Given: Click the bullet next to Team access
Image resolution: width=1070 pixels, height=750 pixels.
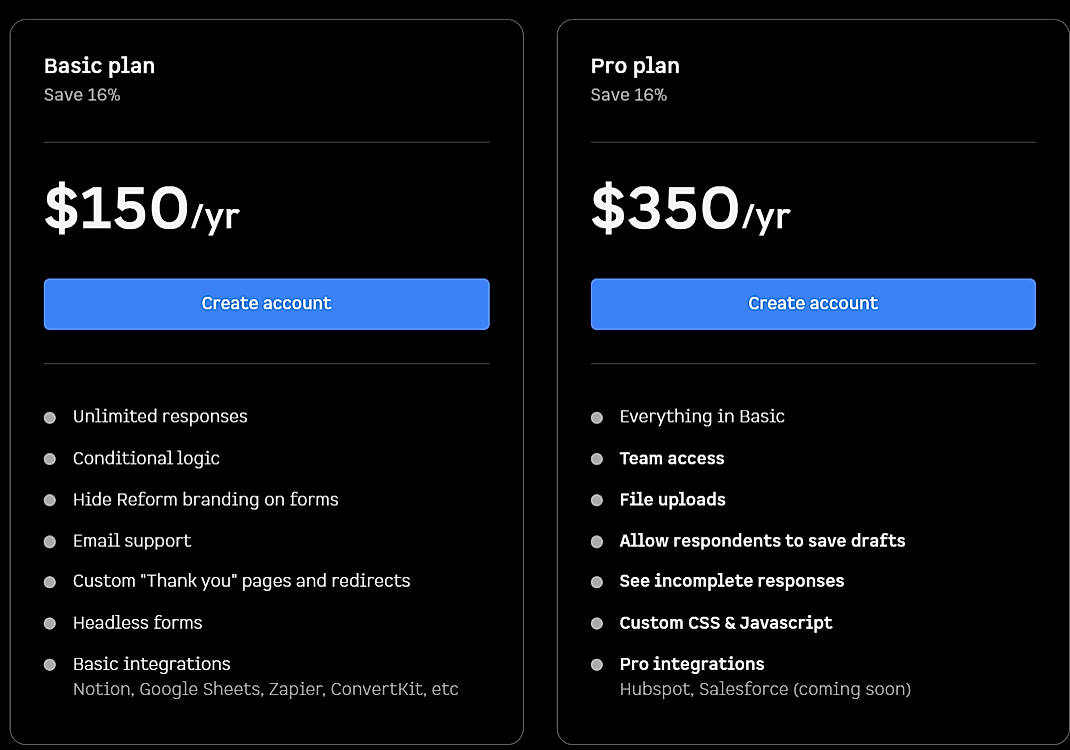Looking at the screenshot, I should tap(596, 459).
